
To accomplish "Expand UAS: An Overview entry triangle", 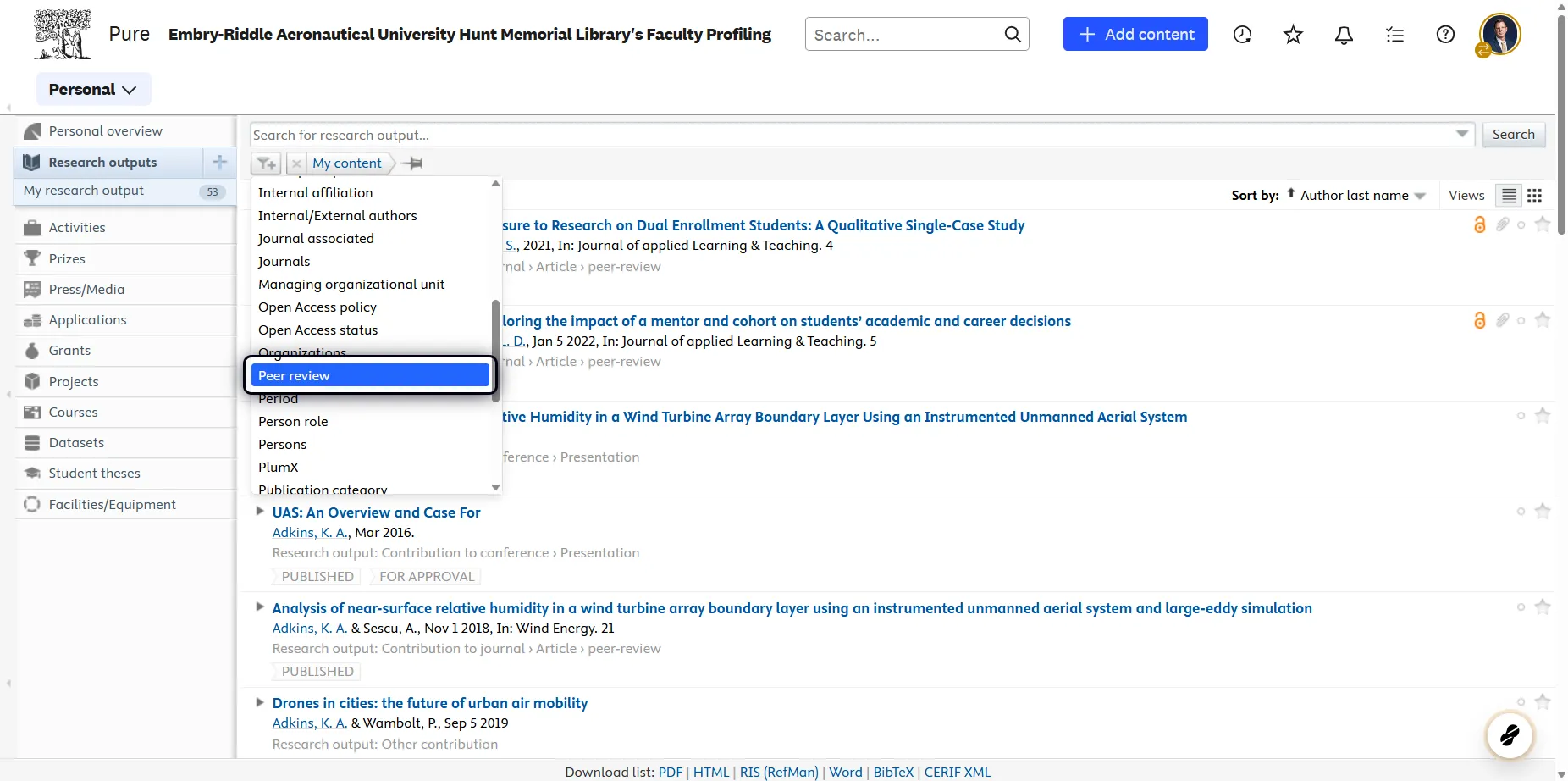I will click(260, 511).
